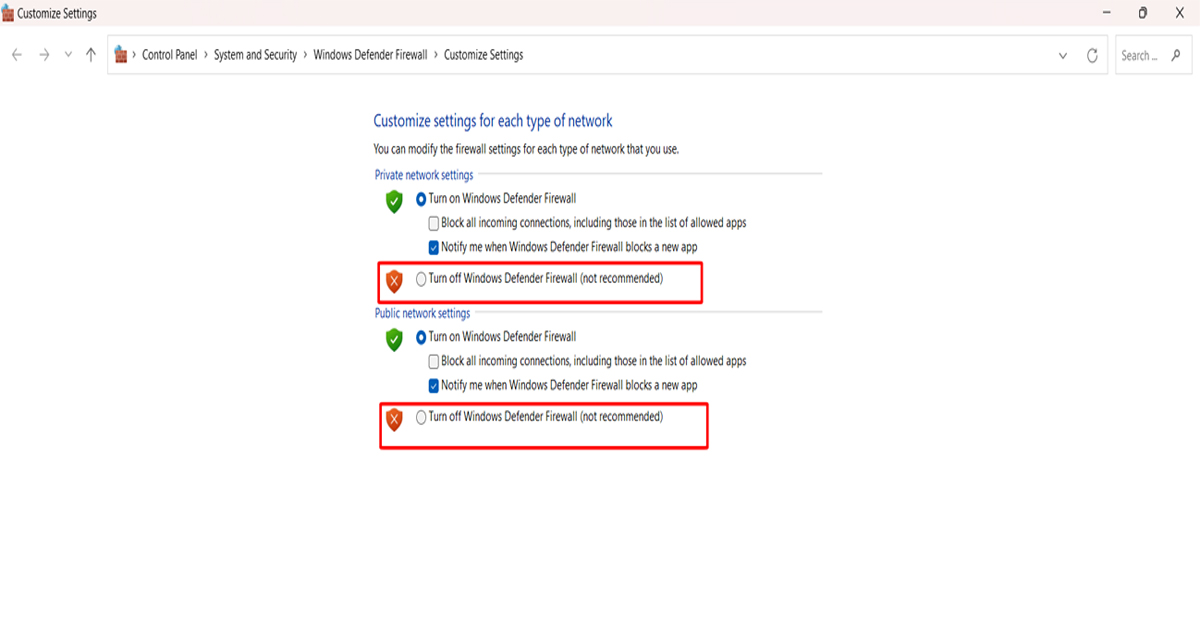This screenshot has width=1200, height=628.
Task: Open the address bar dropdown arrow
Action: [1062, 55]
